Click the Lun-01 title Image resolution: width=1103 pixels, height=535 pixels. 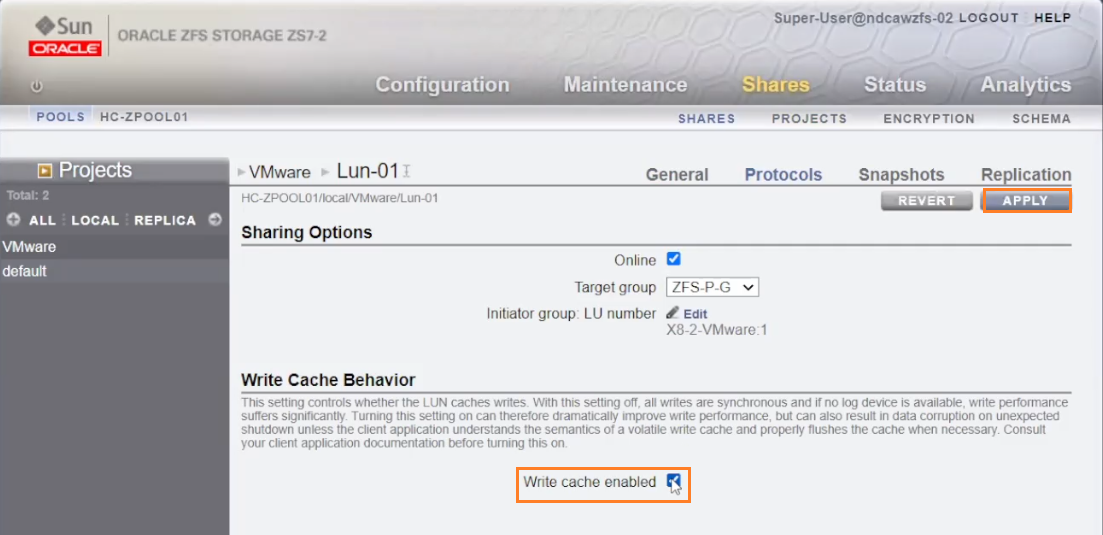[x=368, y=171]
